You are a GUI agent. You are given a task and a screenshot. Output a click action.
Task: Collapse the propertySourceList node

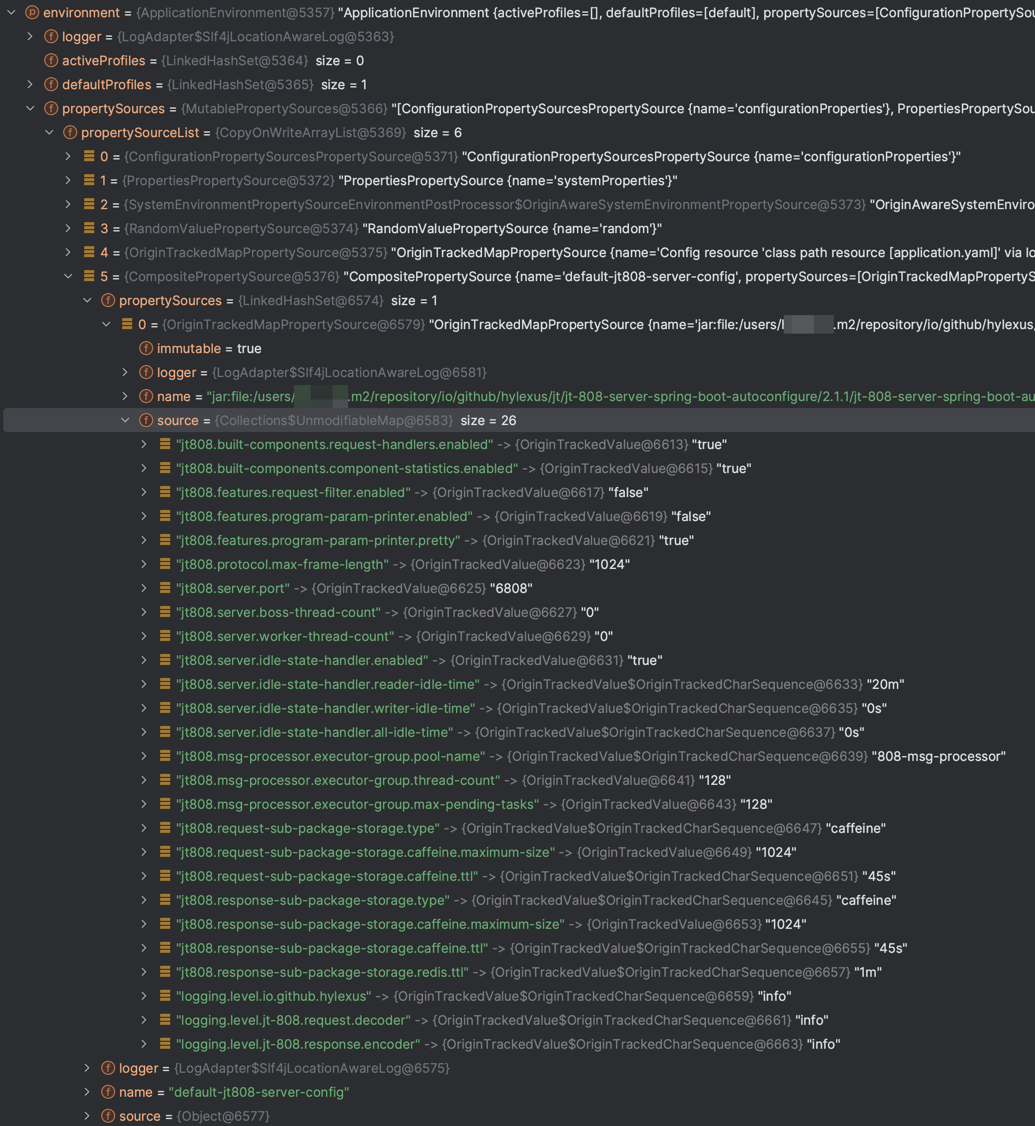(48, 132)
